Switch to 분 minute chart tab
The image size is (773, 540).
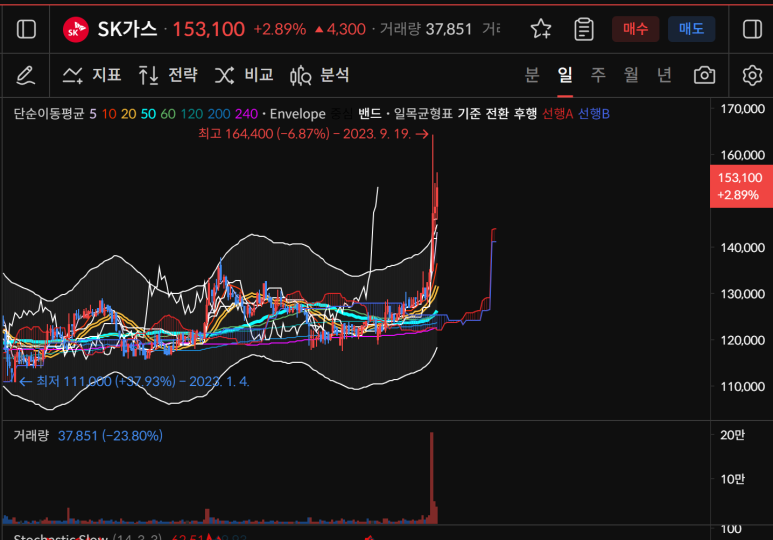tap(531, 75)
